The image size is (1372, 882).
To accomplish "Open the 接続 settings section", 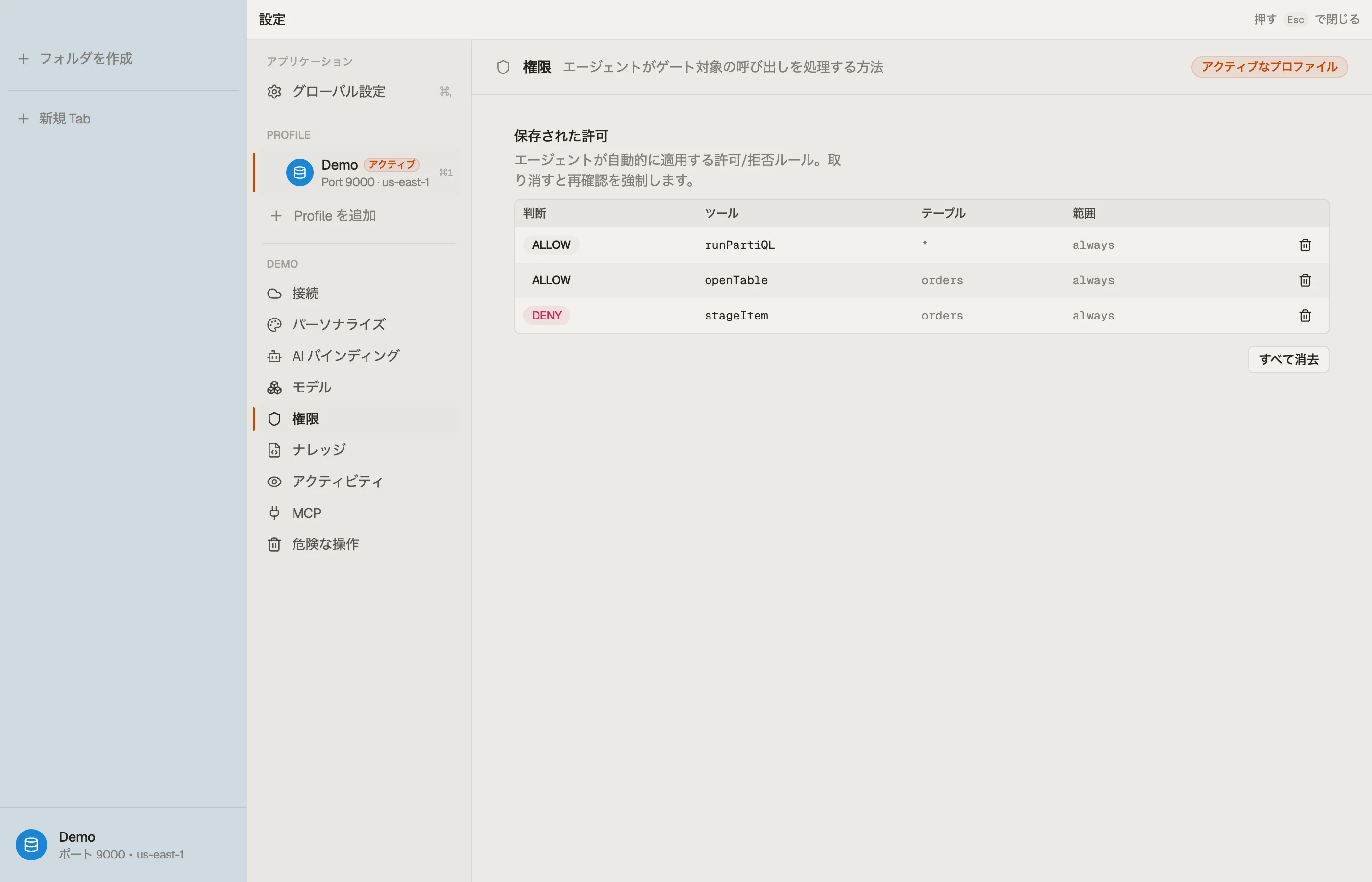I will tap(359, 294).
